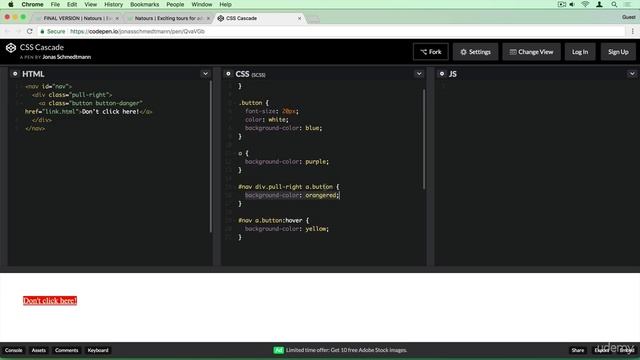Open CSS editor settings gear

point(229,74)
